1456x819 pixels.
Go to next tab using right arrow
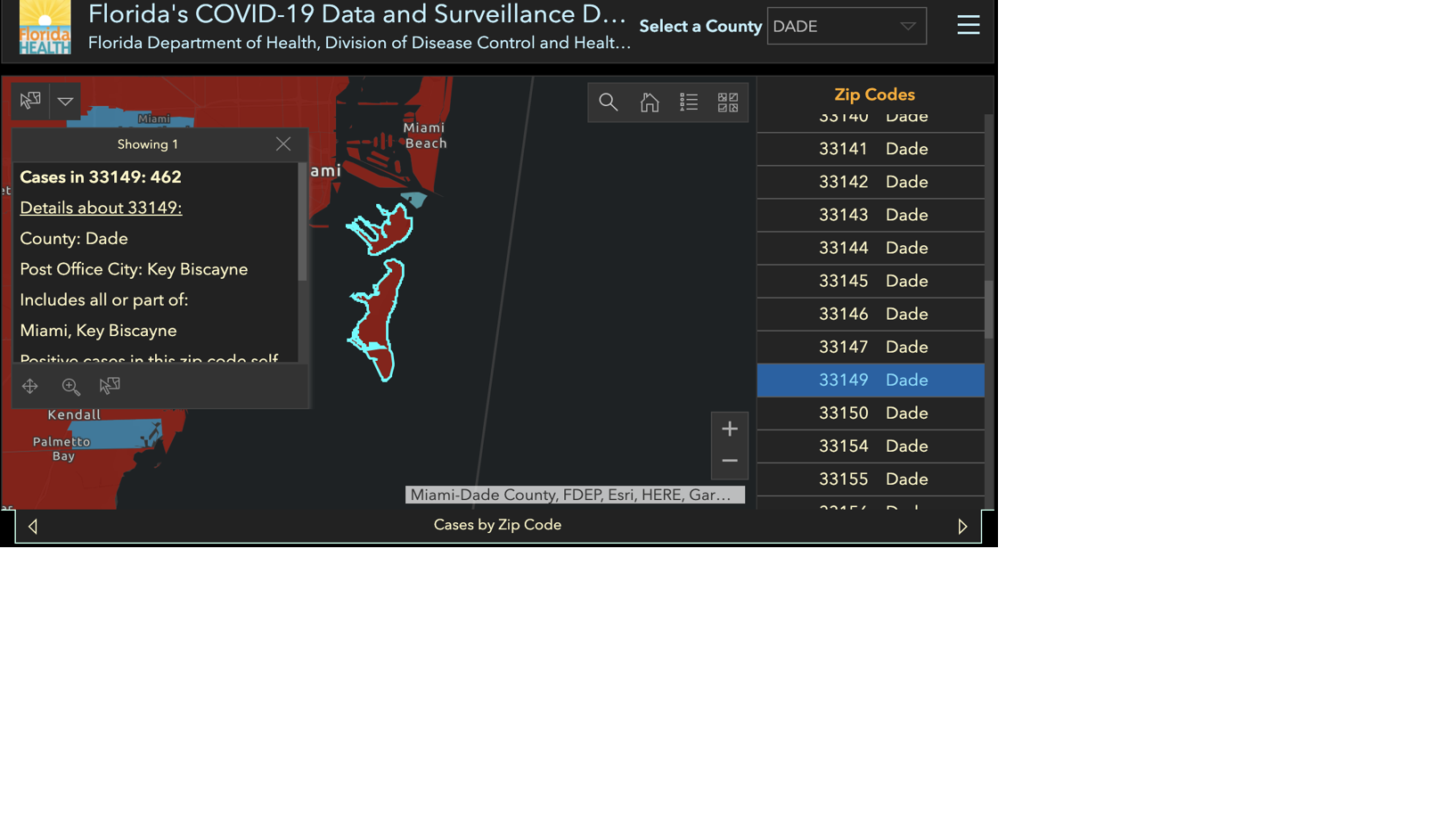[x=962, y=526]
